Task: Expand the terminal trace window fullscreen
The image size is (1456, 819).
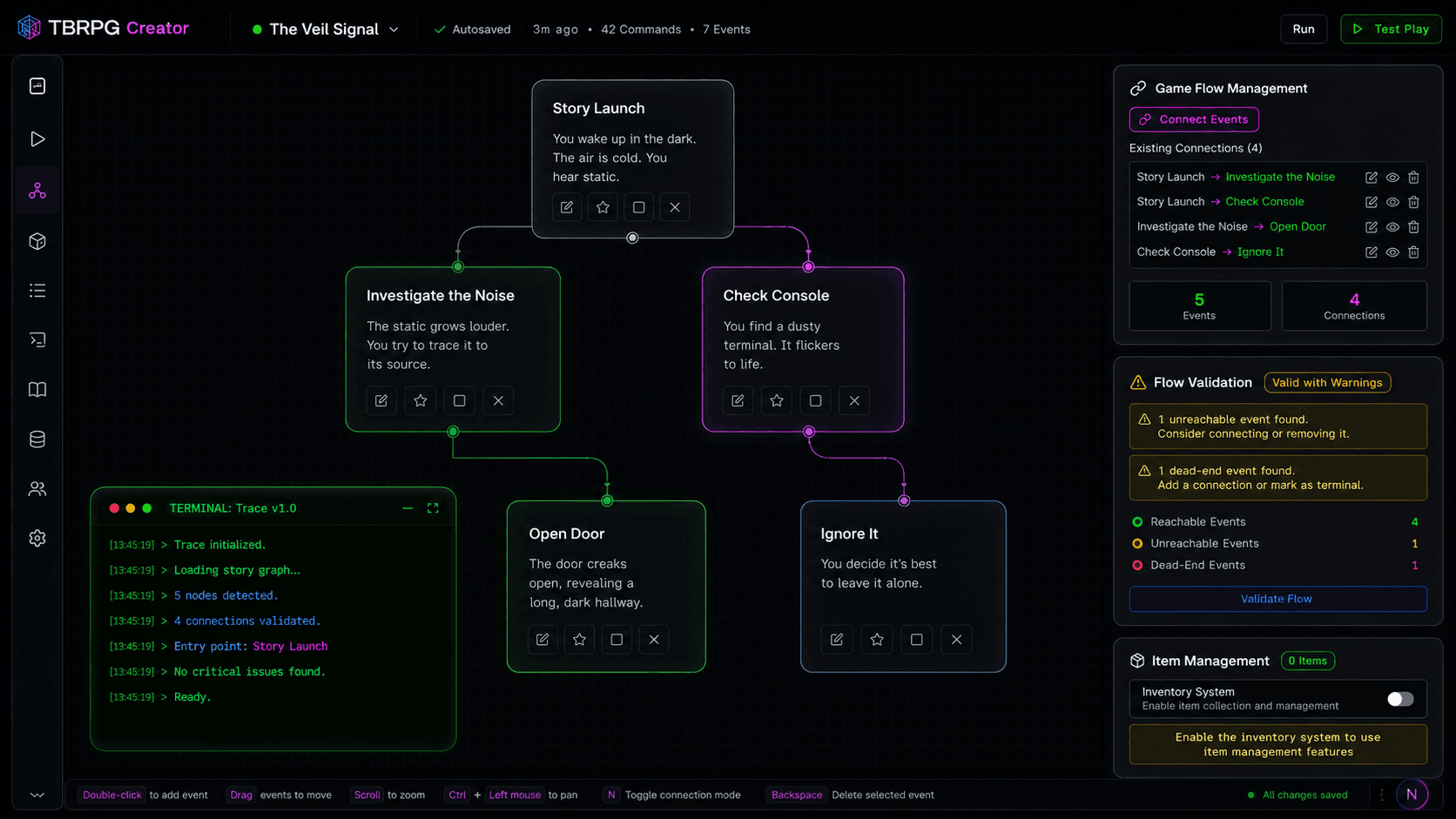Action: 433,508
